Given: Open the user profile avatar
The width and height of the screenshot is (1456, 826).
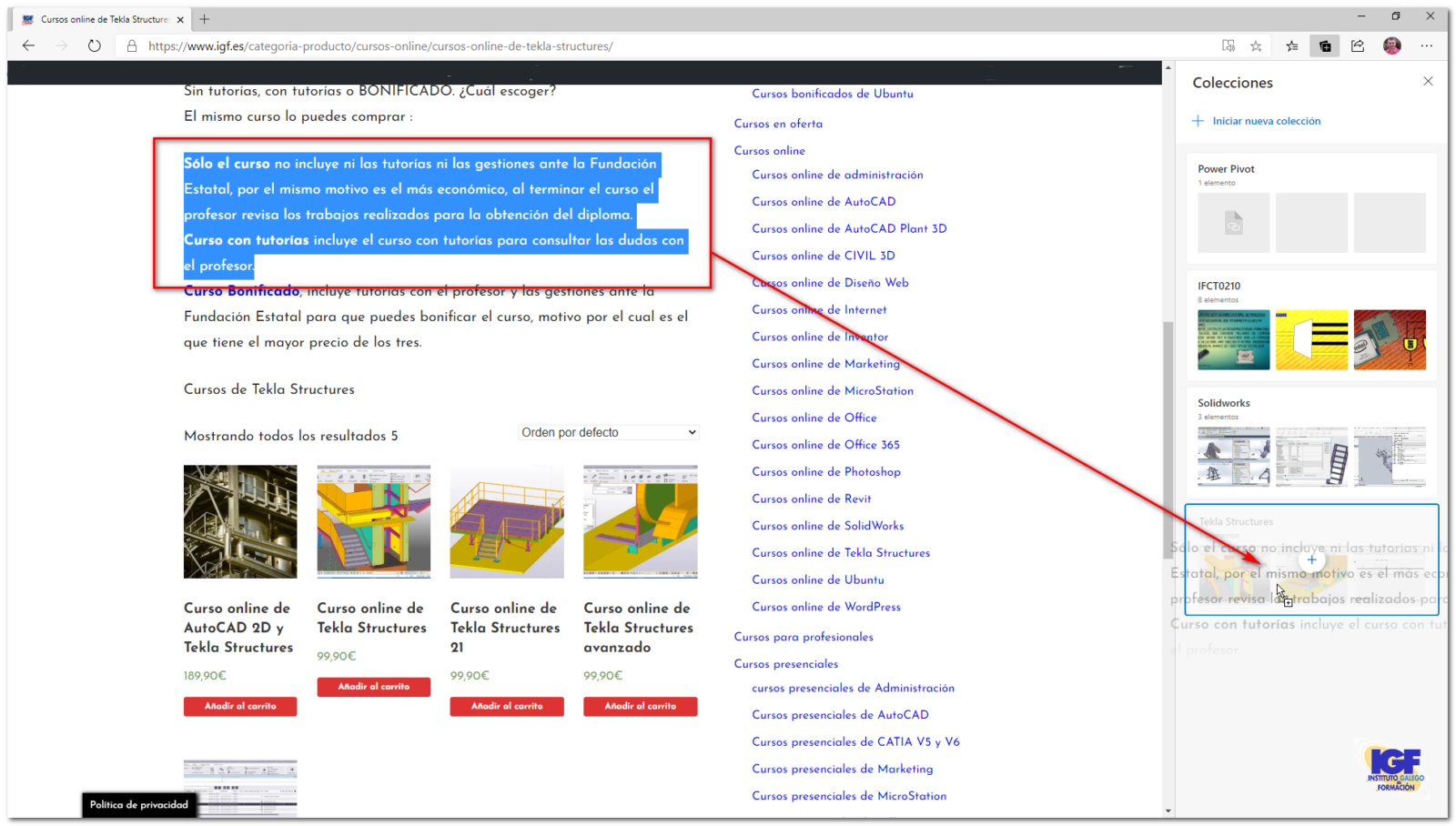Looking at the screenshot, I should click(x=1391, y=45).
